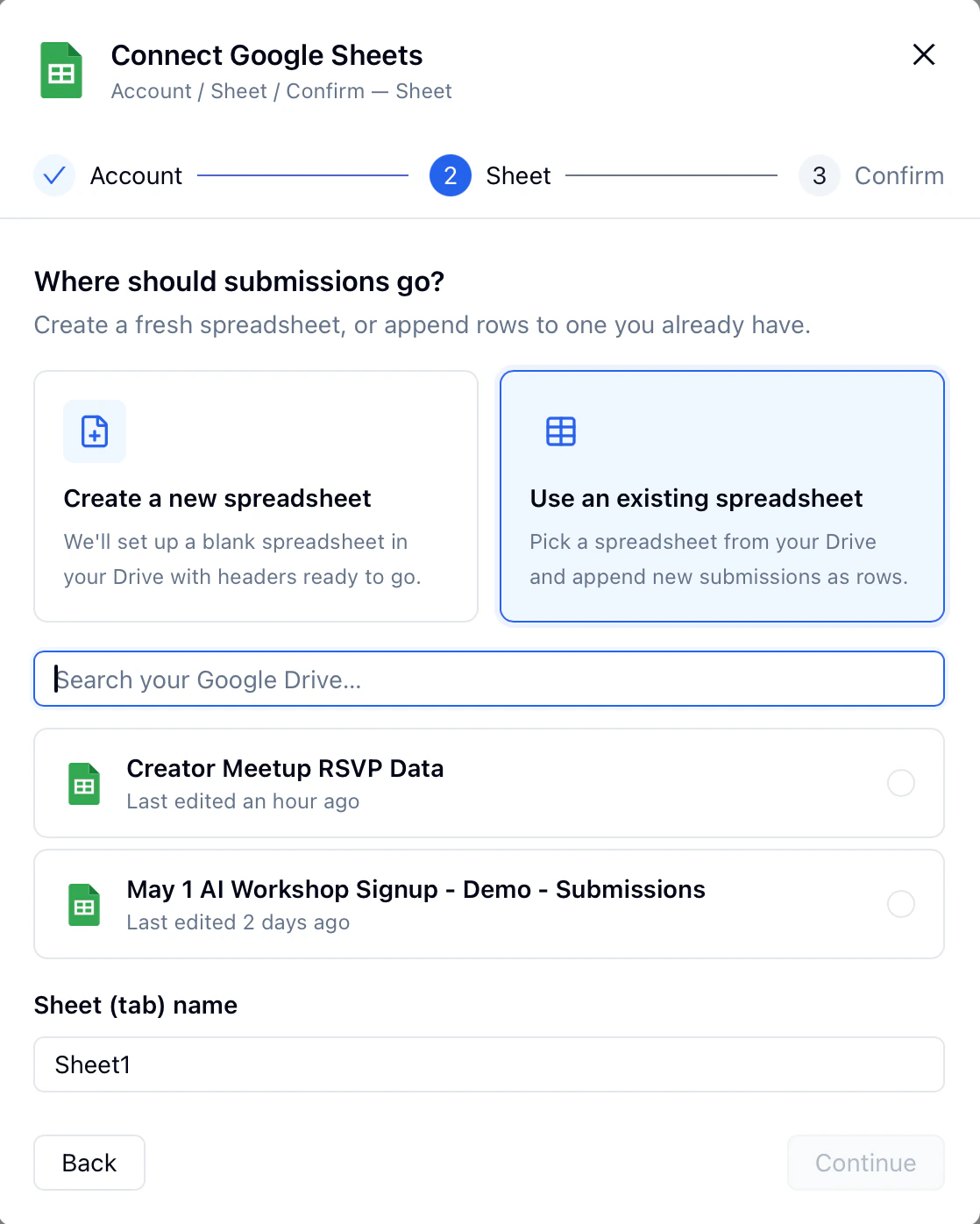Click the Back button
Image resolution: width=980 pixels, height=1224 pixels.
pos(89,1163)
